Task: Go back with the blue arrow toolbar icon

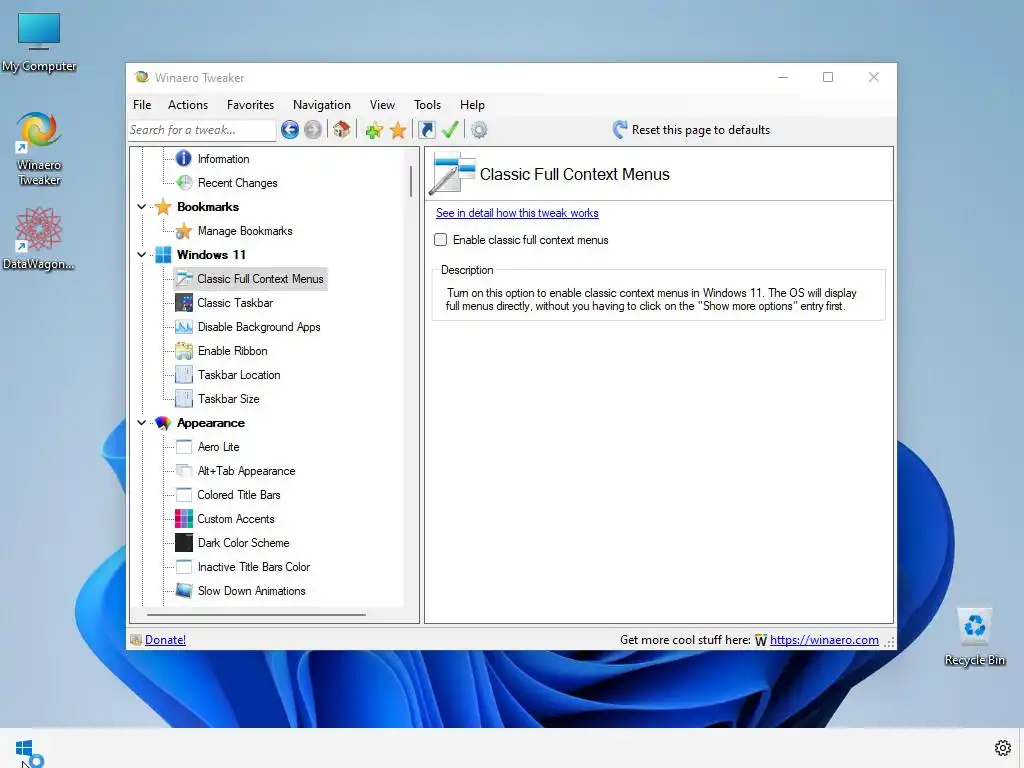Action: pos(290,130)
